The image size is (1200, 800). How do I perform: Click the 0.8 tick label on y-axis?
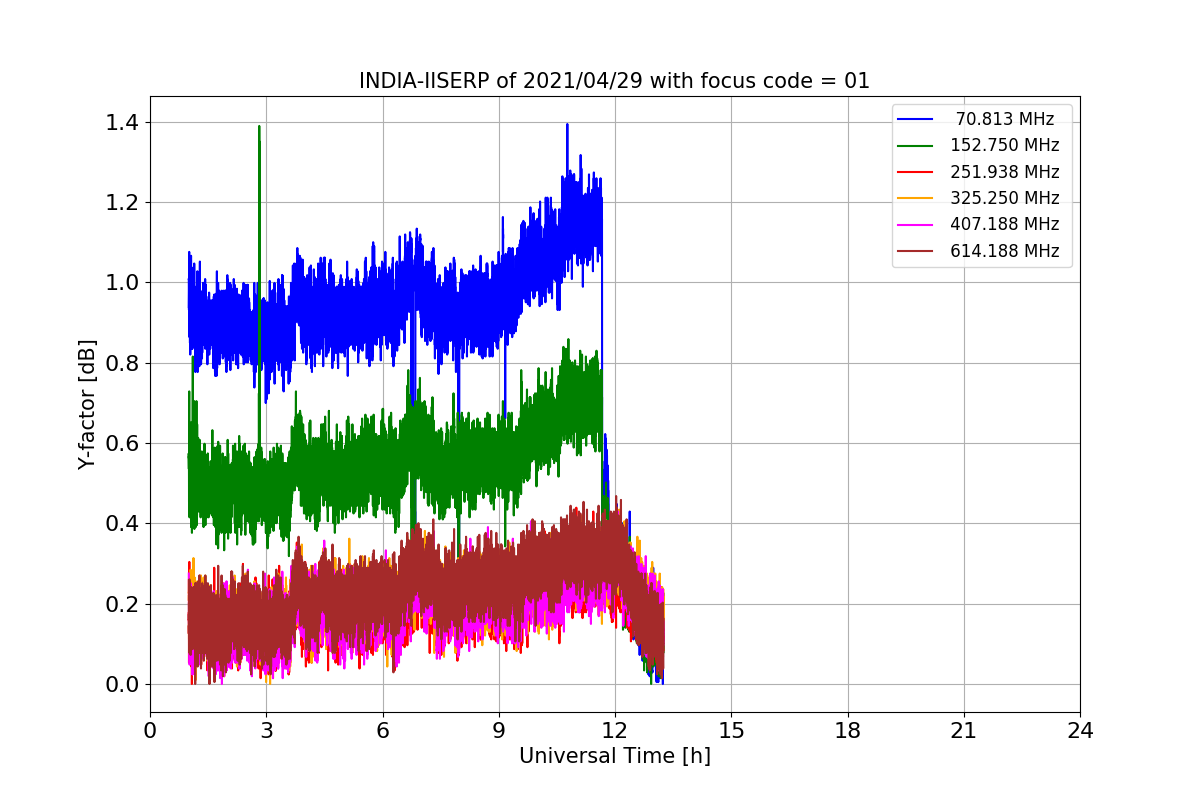122,363
